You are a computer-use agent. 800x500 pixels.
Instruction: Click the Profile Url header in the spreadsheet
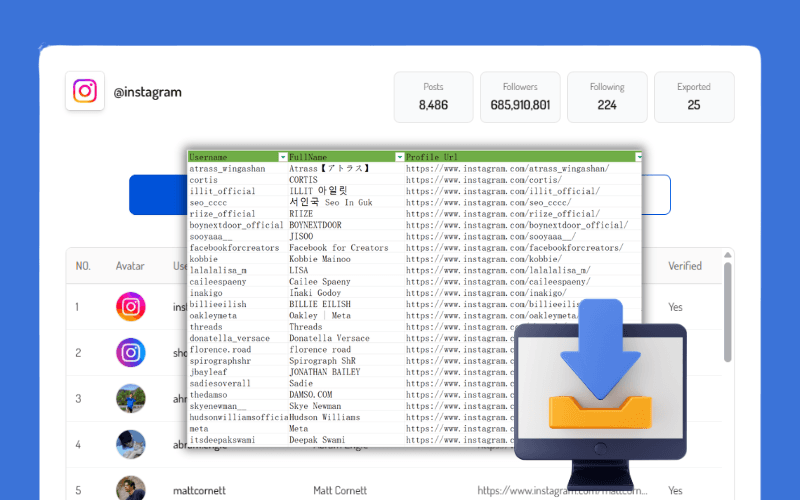coord(432,157)
